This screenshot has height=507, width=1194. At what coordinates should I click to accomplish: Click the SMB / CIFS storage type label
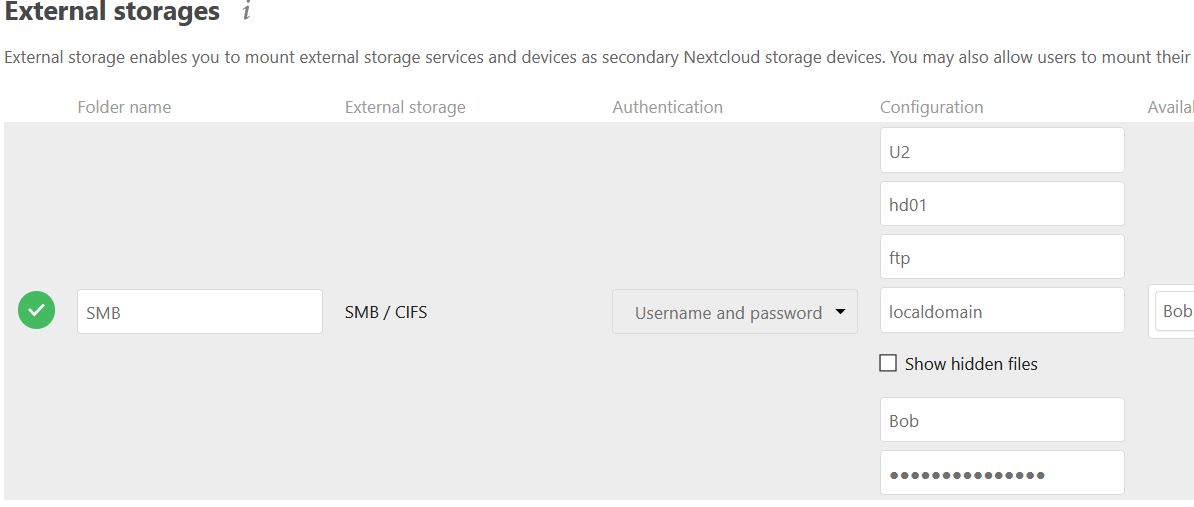point(386,312)
